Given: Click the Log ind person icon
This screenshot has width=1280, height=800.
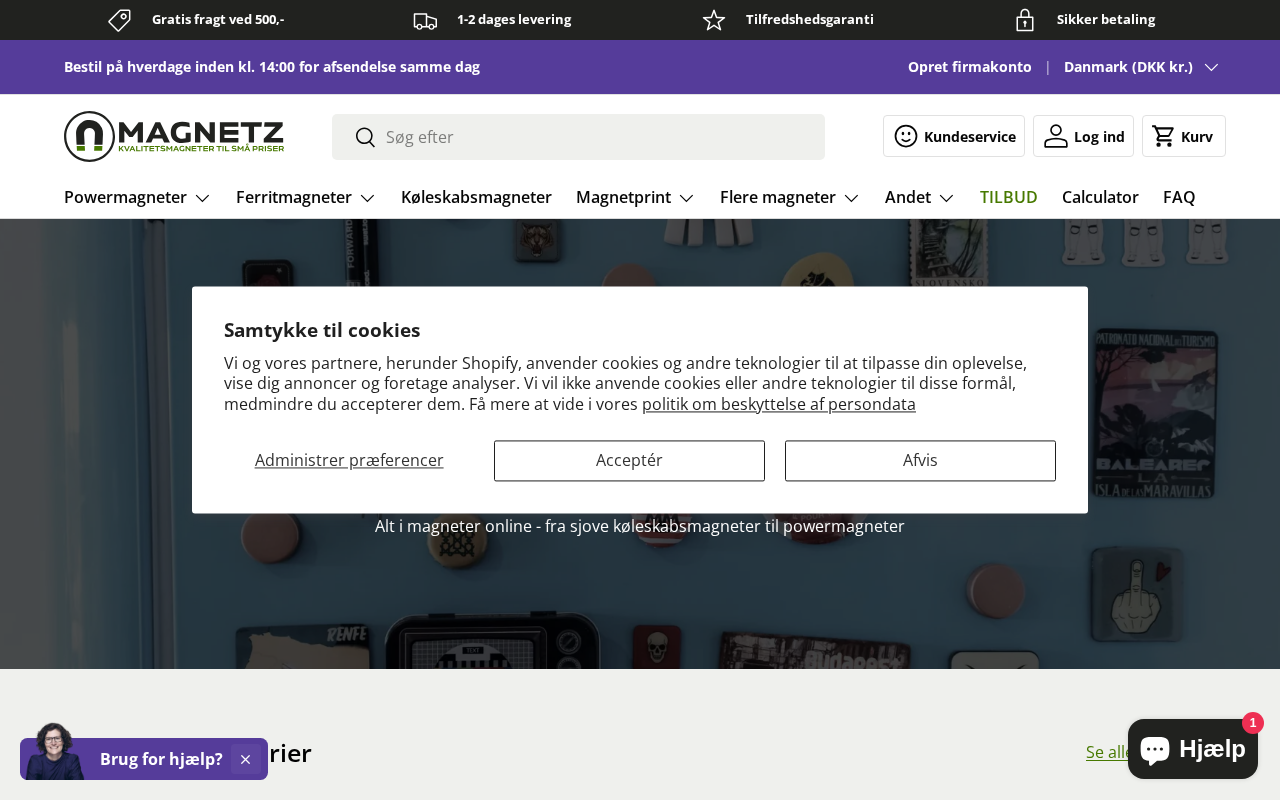Looking at the screenshot, I should coord(1056,136).
